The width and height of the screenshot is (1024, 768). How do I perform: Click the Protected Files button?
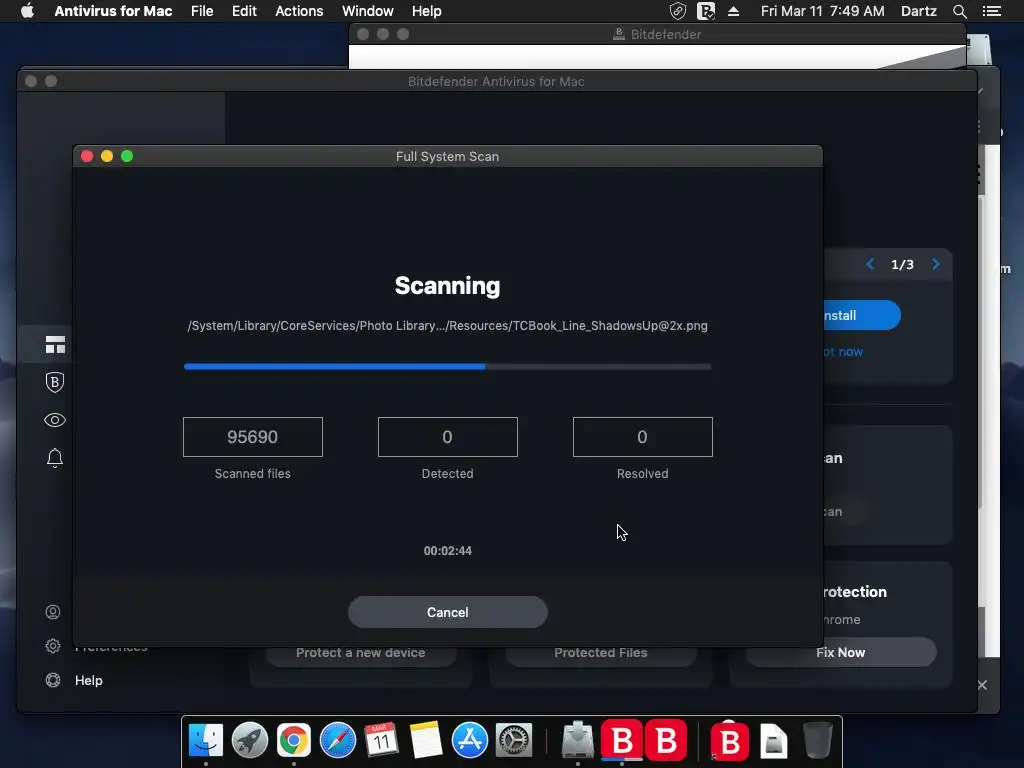tap(601, 653)
